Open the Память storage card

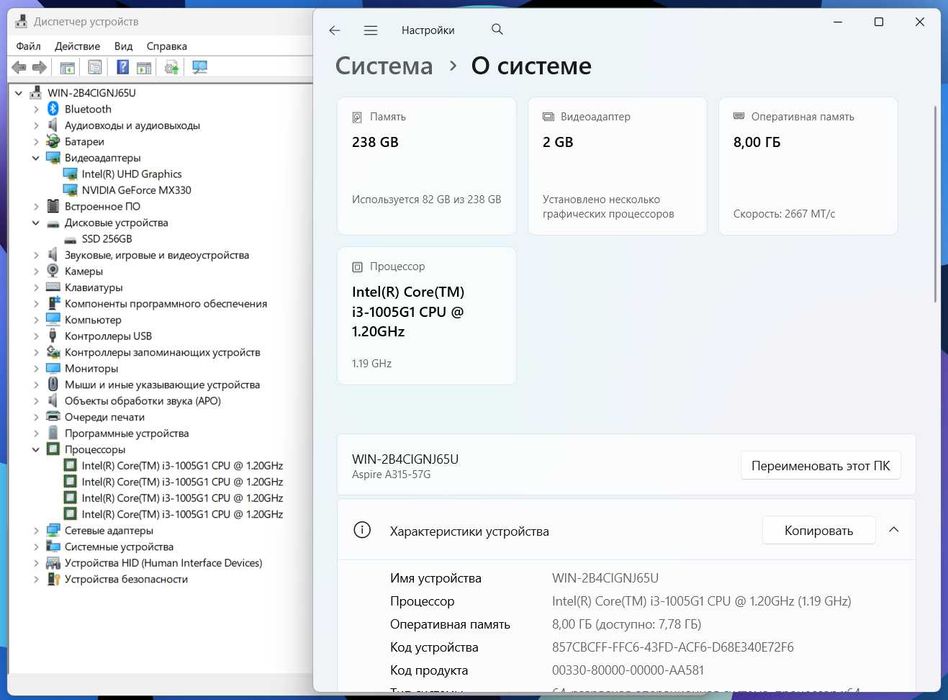point(427,166)
